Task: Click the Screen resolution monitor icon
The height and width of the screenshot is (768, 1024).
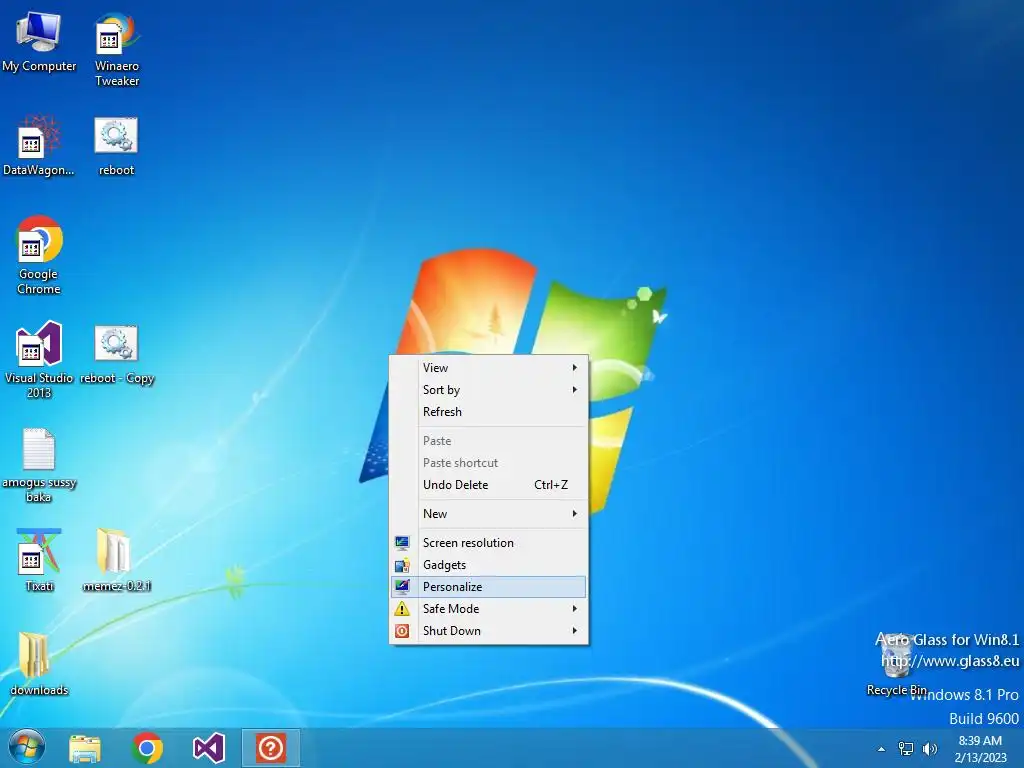Action: pos(402,543)
